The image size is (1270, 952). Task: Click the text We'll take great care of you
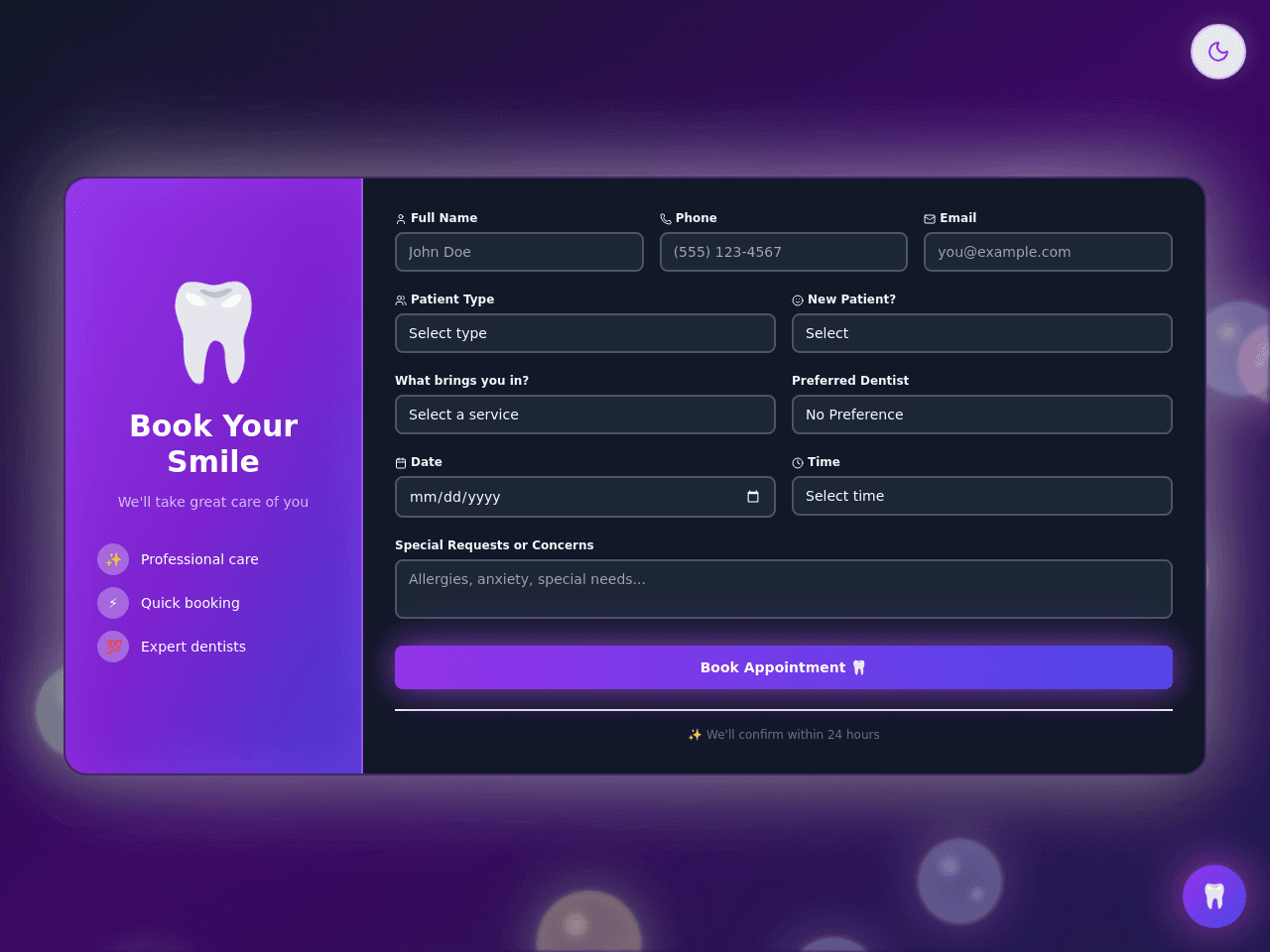pos(213,502)
